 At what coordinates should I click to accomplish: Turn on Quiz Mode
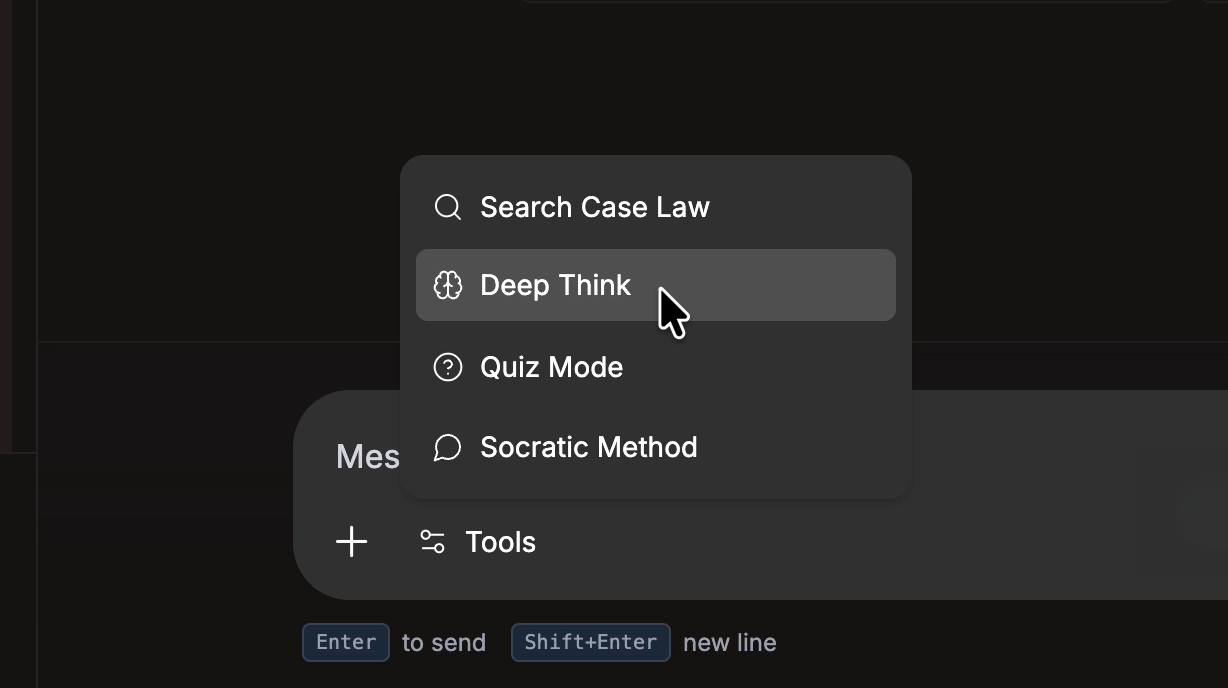coord(655,367)
